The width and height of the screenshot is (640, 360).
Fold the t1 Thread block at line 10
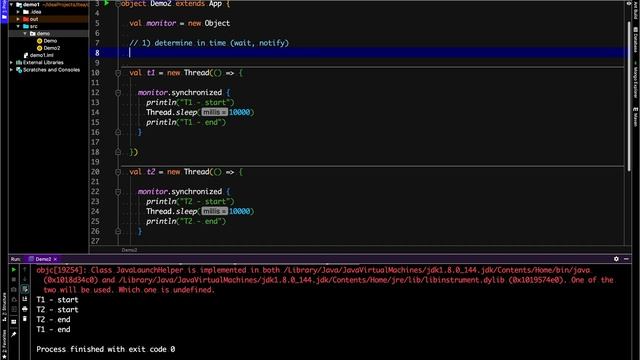[x=118, y=73]
